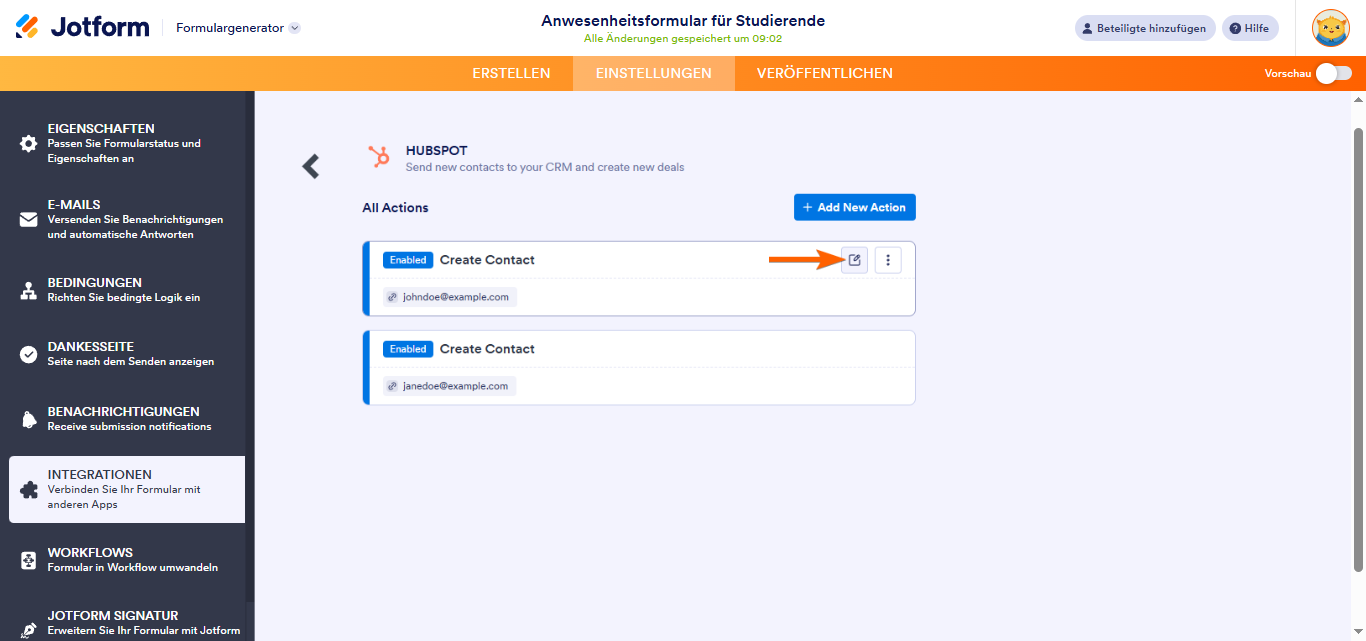Image resolution: width=1366 pixels, height=641 pixels.
Task: Switch to the VERÖFFENTLICHEN tab
Action: [825, 73]
